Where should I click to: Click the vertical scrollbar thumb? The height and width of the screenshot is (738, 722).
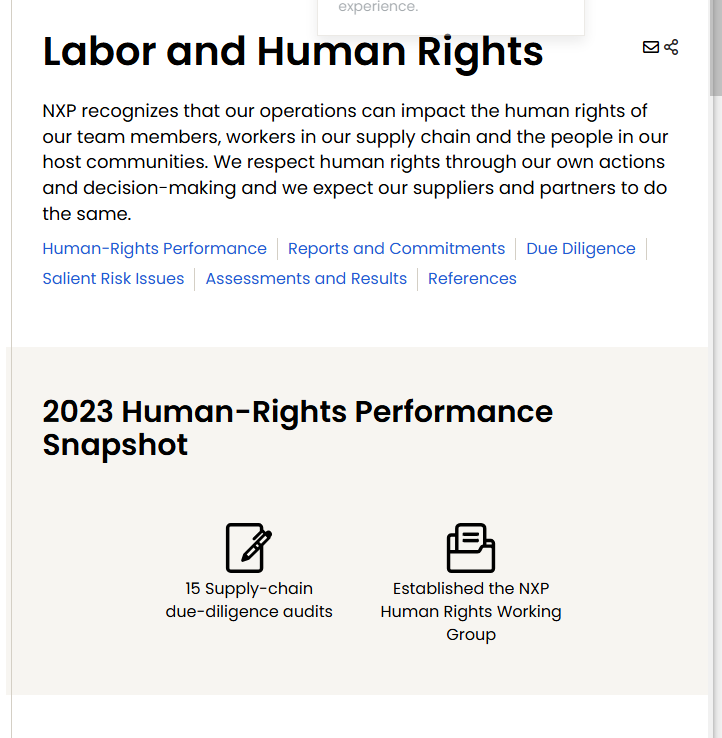[x=715, y=47]
